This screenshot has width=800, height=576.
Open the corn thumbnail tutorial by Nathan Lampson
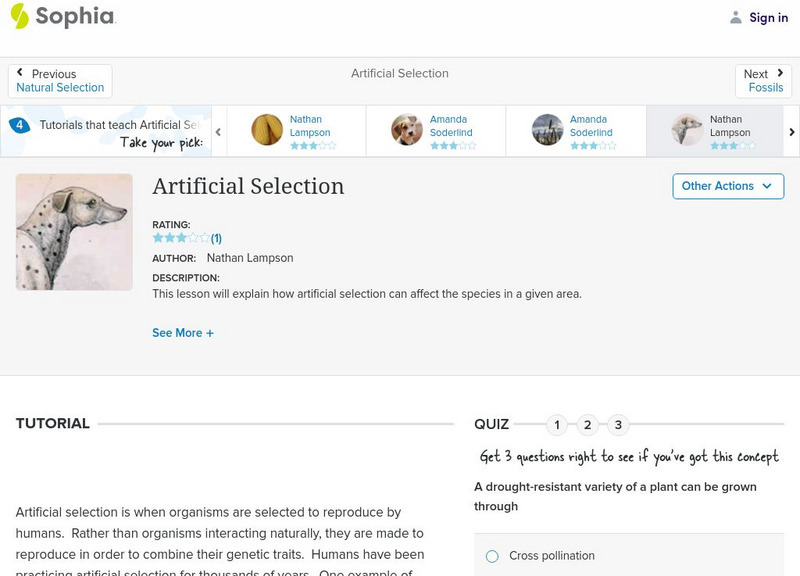(267, 130)
